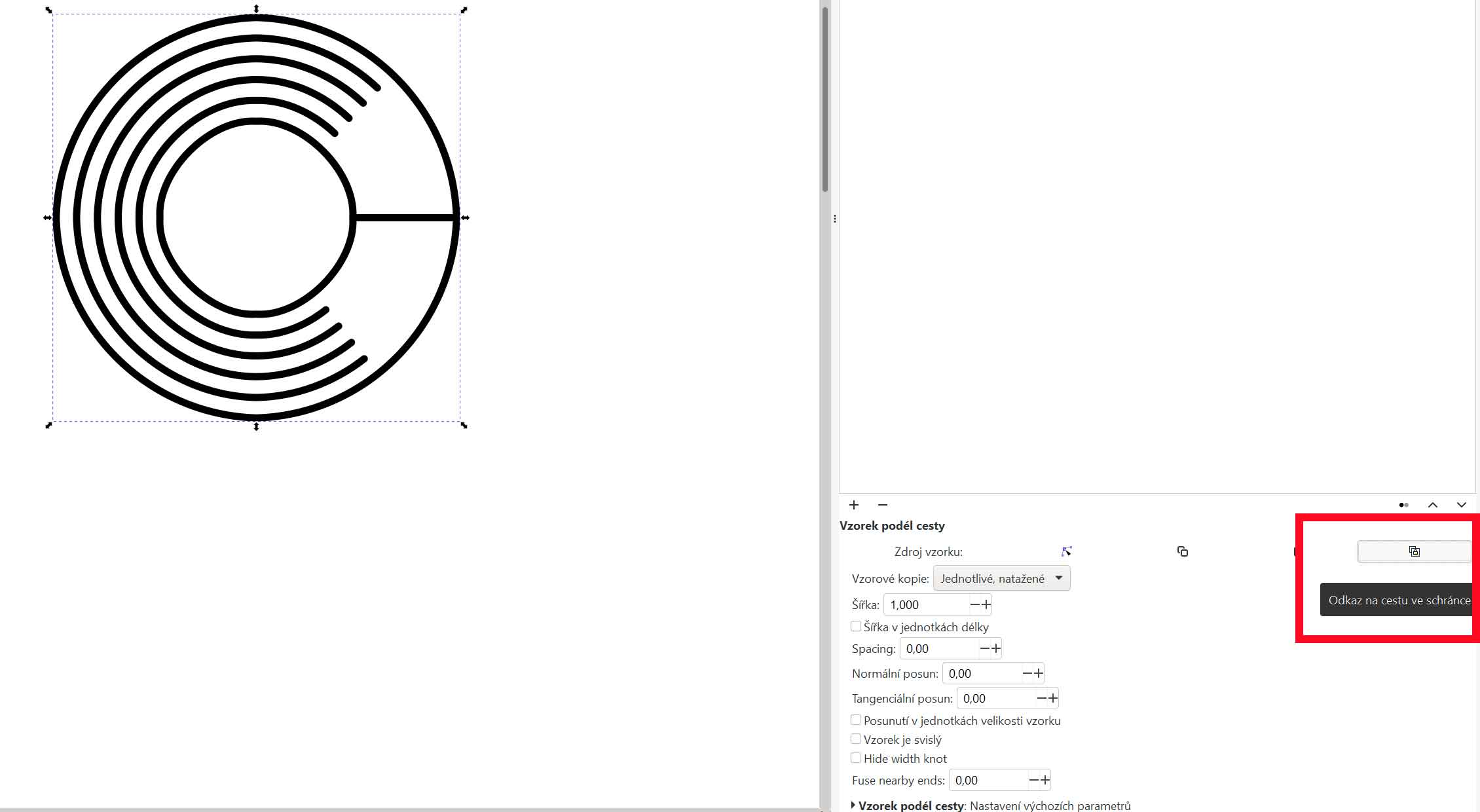Increase Šířka value with plus button
Image resolution: width=1480 pixels, height=812 pixels.
(x=986, y=604)
